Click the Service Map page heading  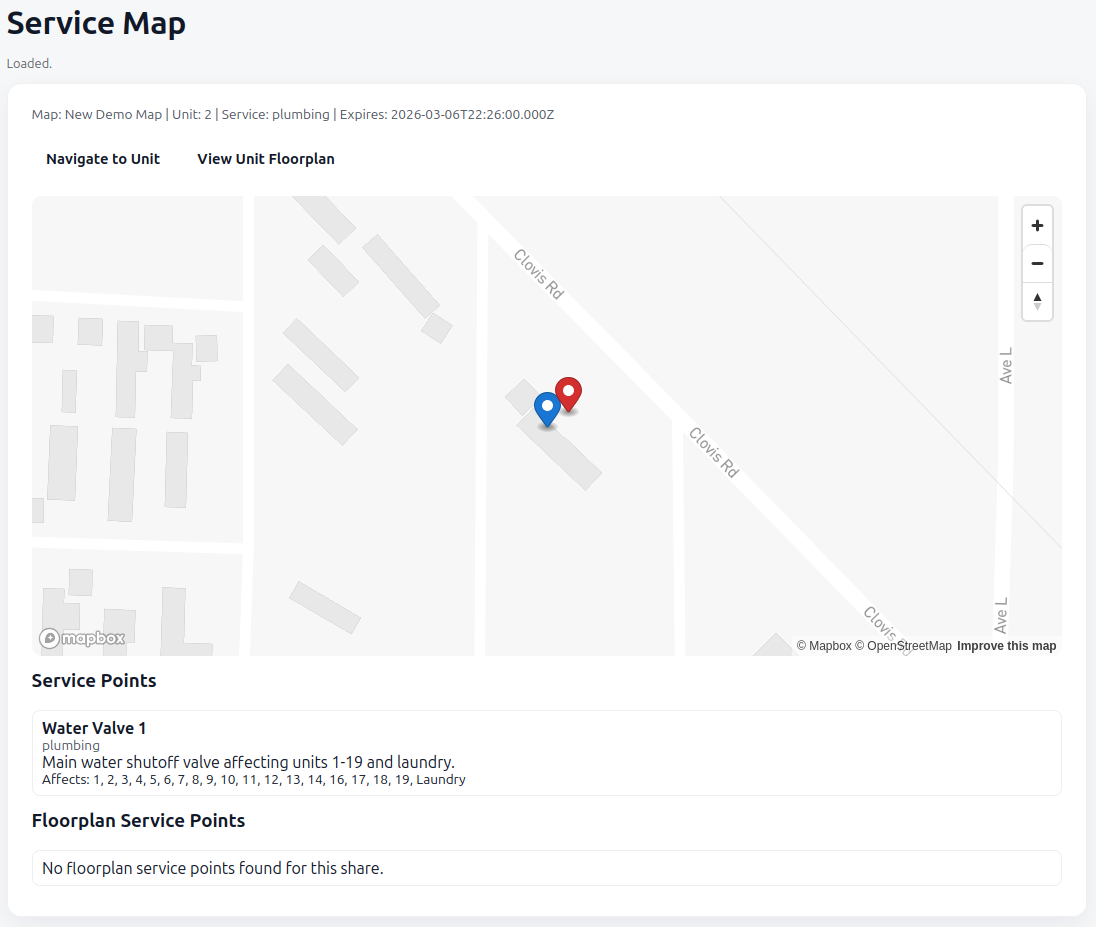point(96,24)
